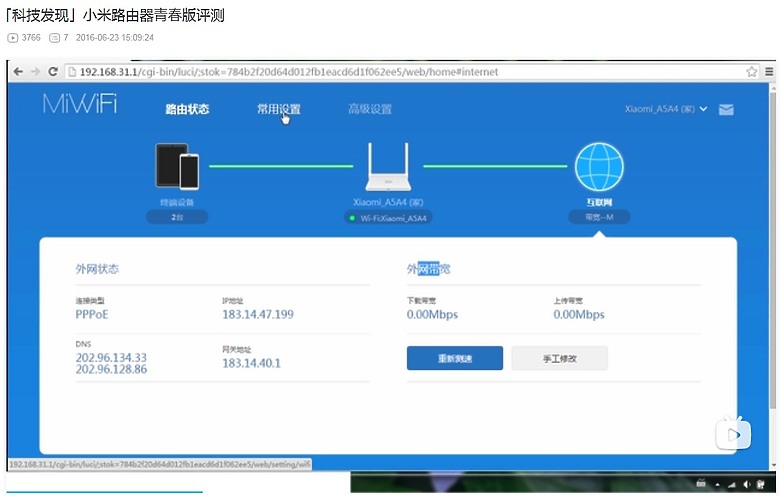The image size is (780, 496).
Task: Reload the router admin page
Action: point(53,72)
